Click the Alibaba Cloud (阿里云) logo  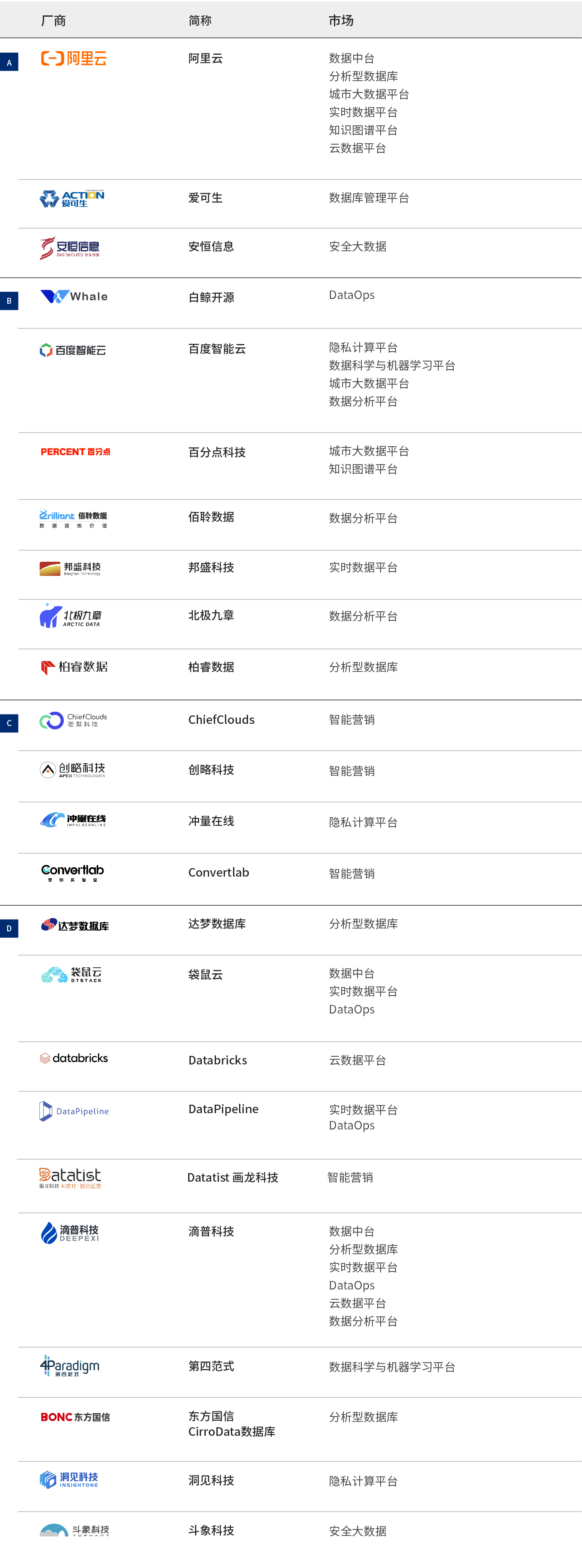(x=74, y=59)
